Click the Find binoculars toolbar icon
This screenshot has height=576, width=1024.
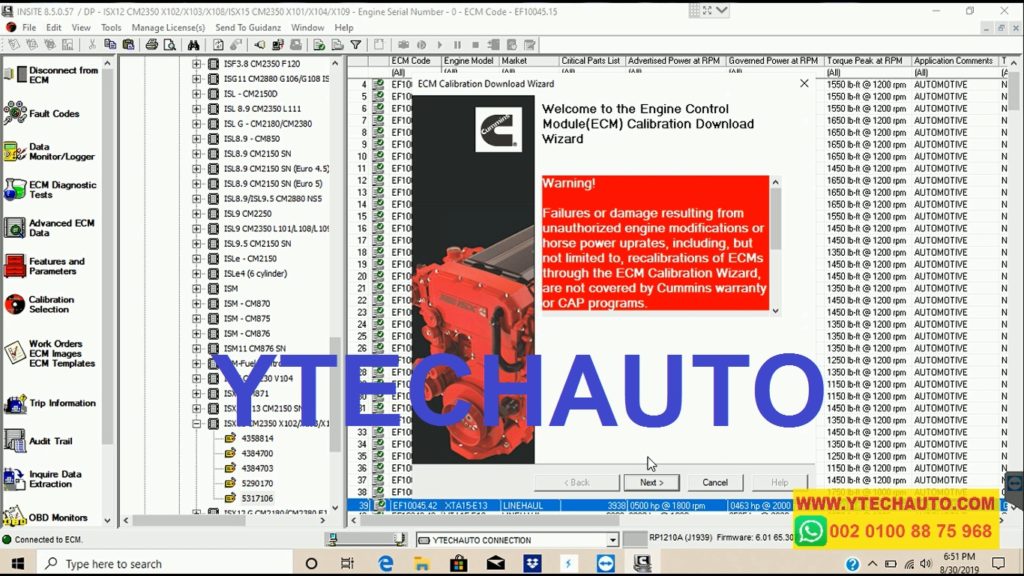coord(193,45)
